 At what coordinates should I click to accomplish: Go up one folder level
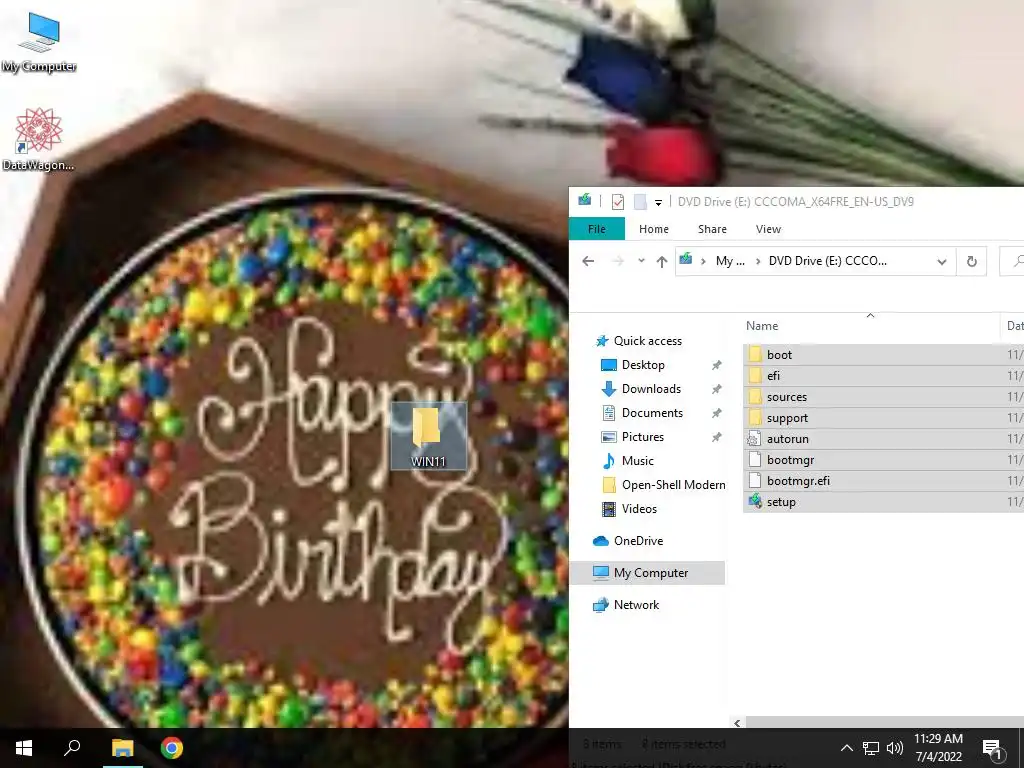(x=662, y=261)
